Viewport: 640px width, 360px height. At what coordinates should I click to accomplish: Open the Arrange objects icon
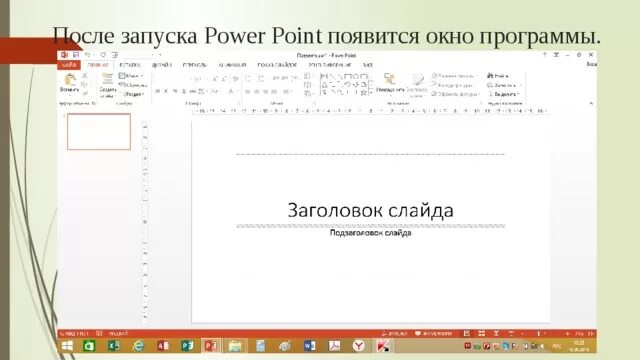click(390, 79)
